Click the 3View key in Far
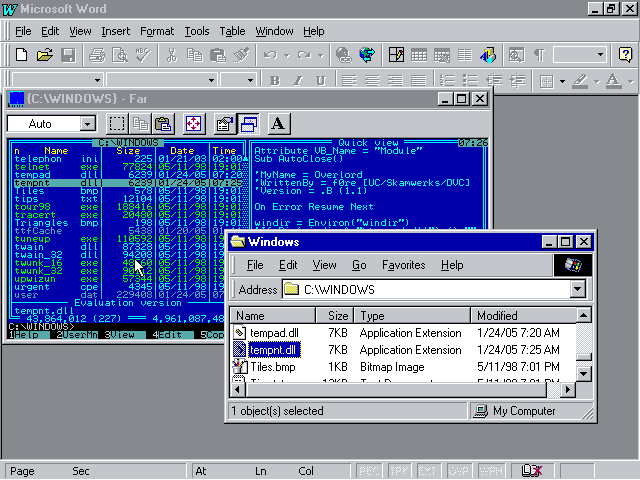 [x=124, y=335]
